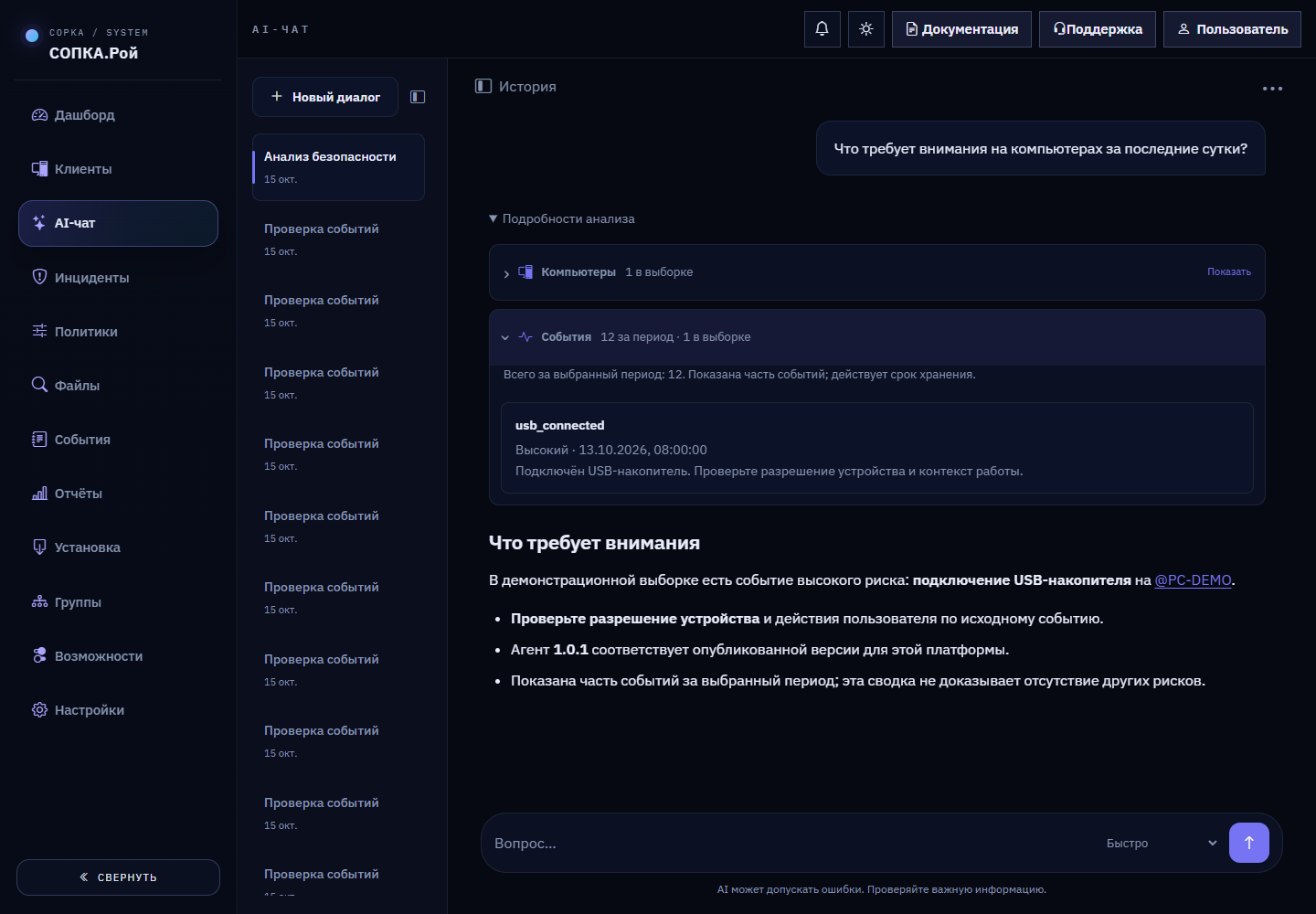This screenshot has height=914, width=1316.
Task: Click Показать link in Компьютеры row
Action: tap(1228, 271)
